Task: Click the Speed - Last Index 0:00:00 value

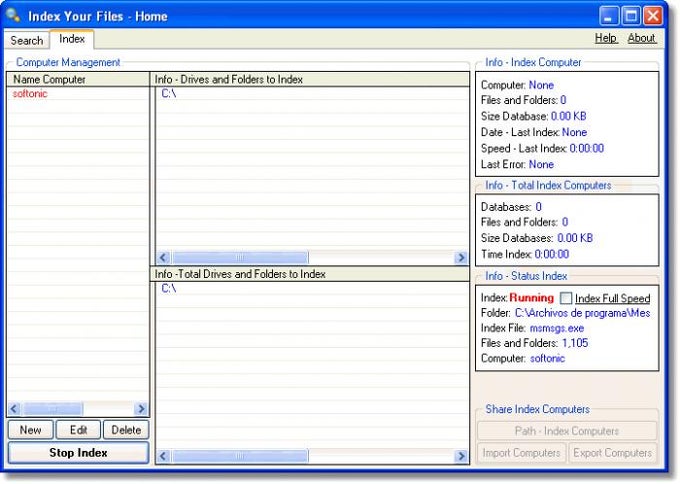Action: (587, 148)
